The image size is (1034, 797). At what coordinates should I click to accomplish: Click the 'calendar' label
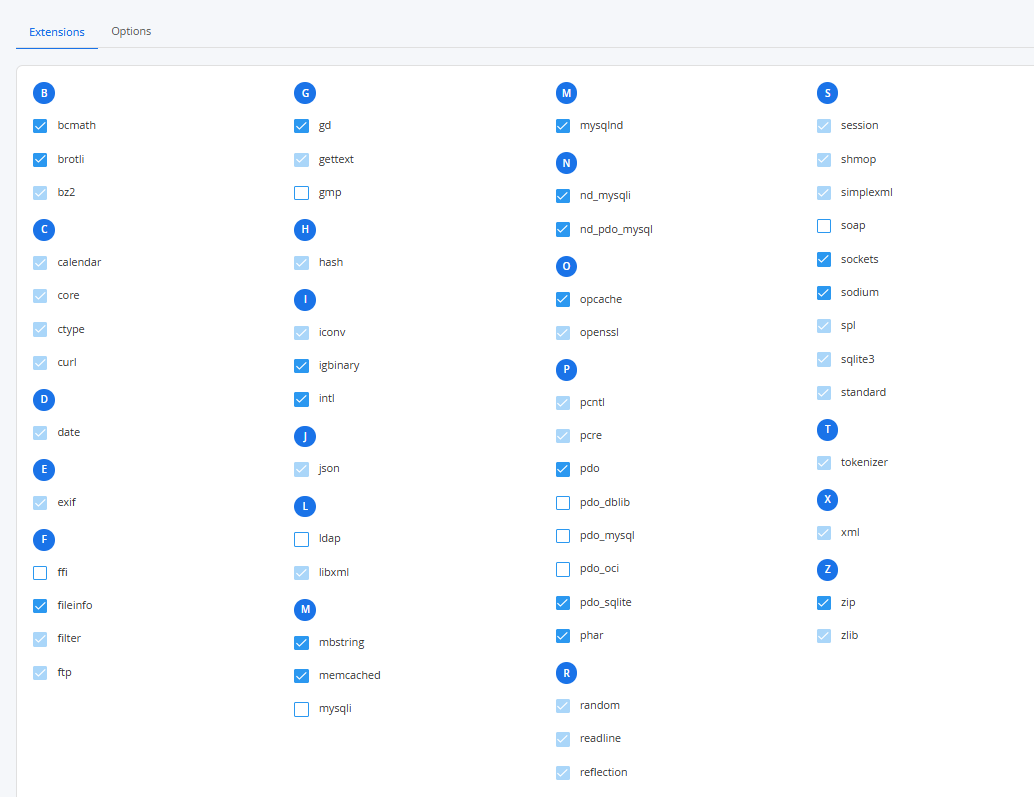79,262
